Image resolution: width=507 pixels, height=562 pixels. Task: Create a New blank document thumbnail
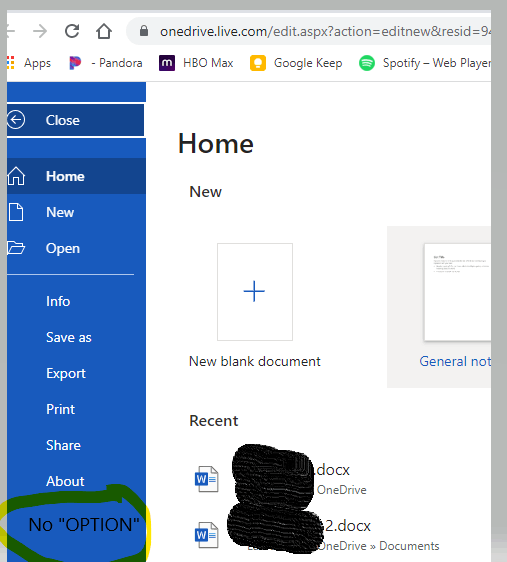tap(255, 292)
